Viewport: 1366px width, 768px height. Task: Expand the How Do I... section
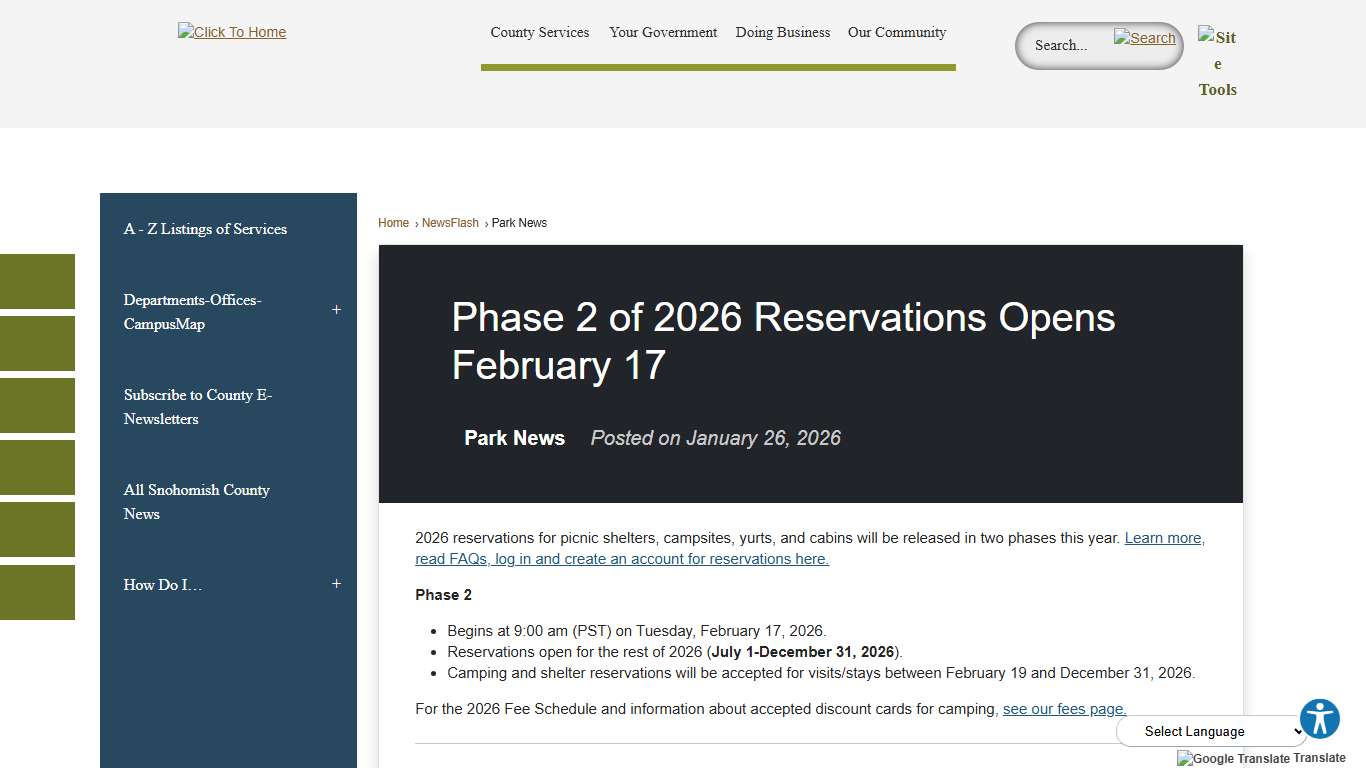[336, 583]
